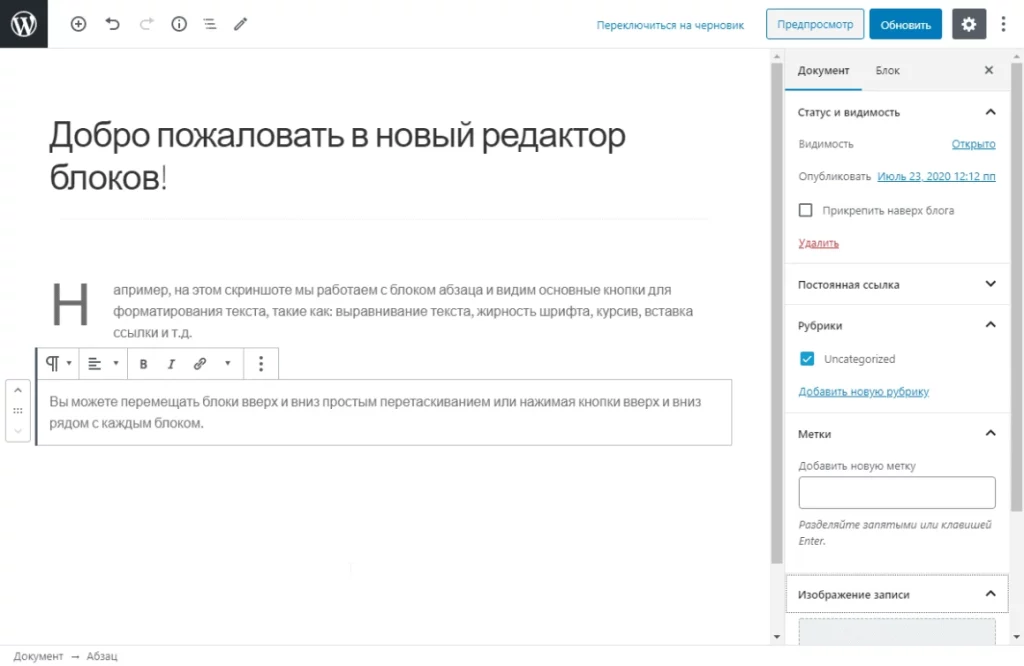Click the Добавить новую рубрику link

[x=861, y=391]
